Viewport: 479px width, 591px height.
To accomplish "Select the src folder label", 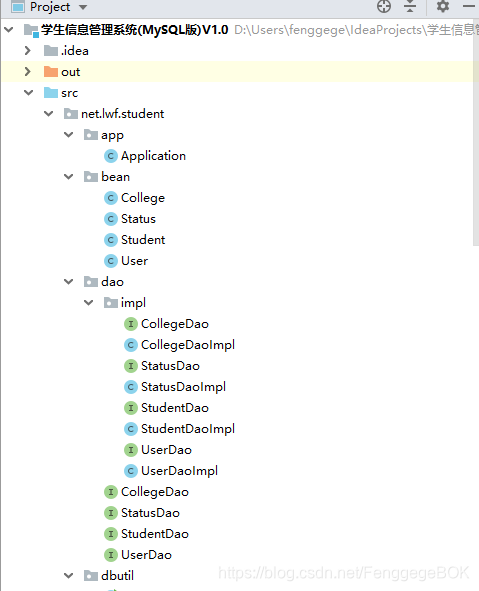I will 69,93.
